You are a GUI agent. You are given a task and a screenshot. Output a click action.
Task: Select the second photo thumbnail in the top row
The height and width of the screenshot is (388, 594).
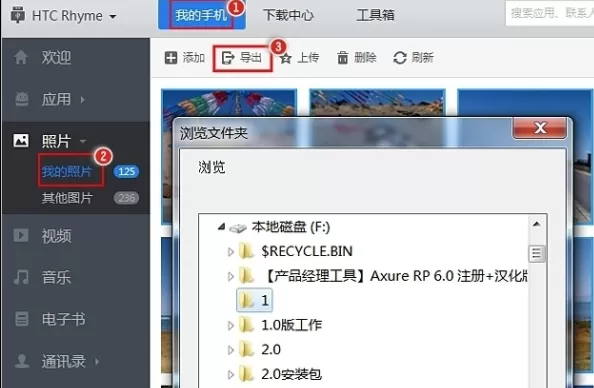377,103
